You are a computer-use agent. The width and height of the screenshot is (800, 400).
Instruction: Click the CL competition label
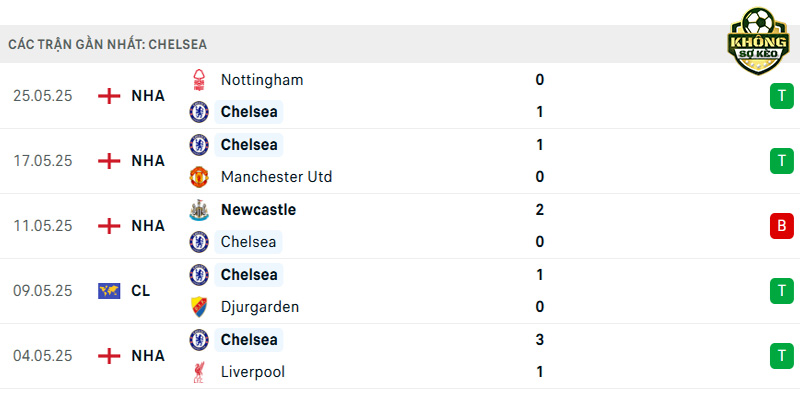[x=140, y=291]
